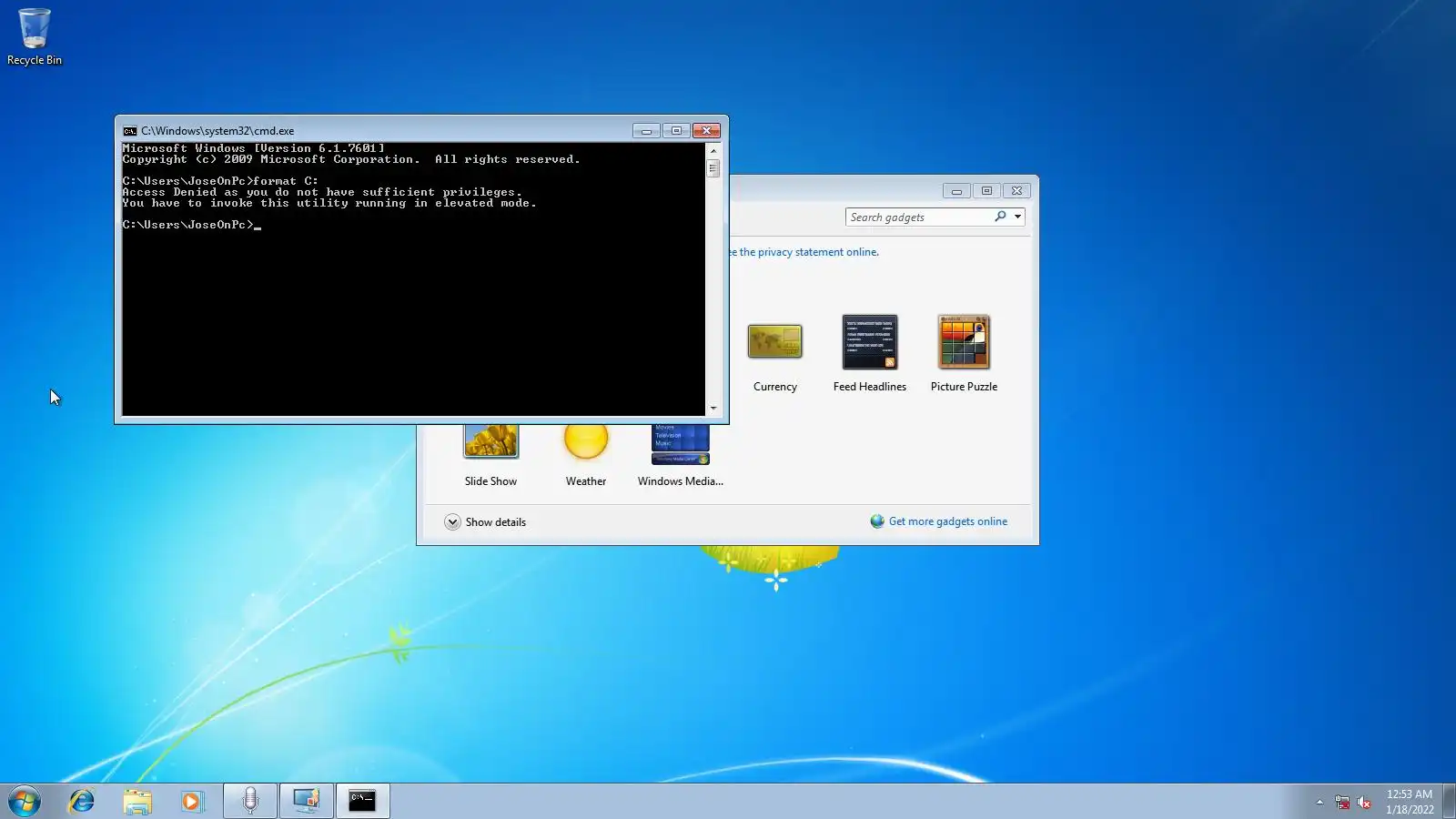This screenshot has height=819, width=1456.
Task: Select the Weather gadget
Action: point(586,457)
